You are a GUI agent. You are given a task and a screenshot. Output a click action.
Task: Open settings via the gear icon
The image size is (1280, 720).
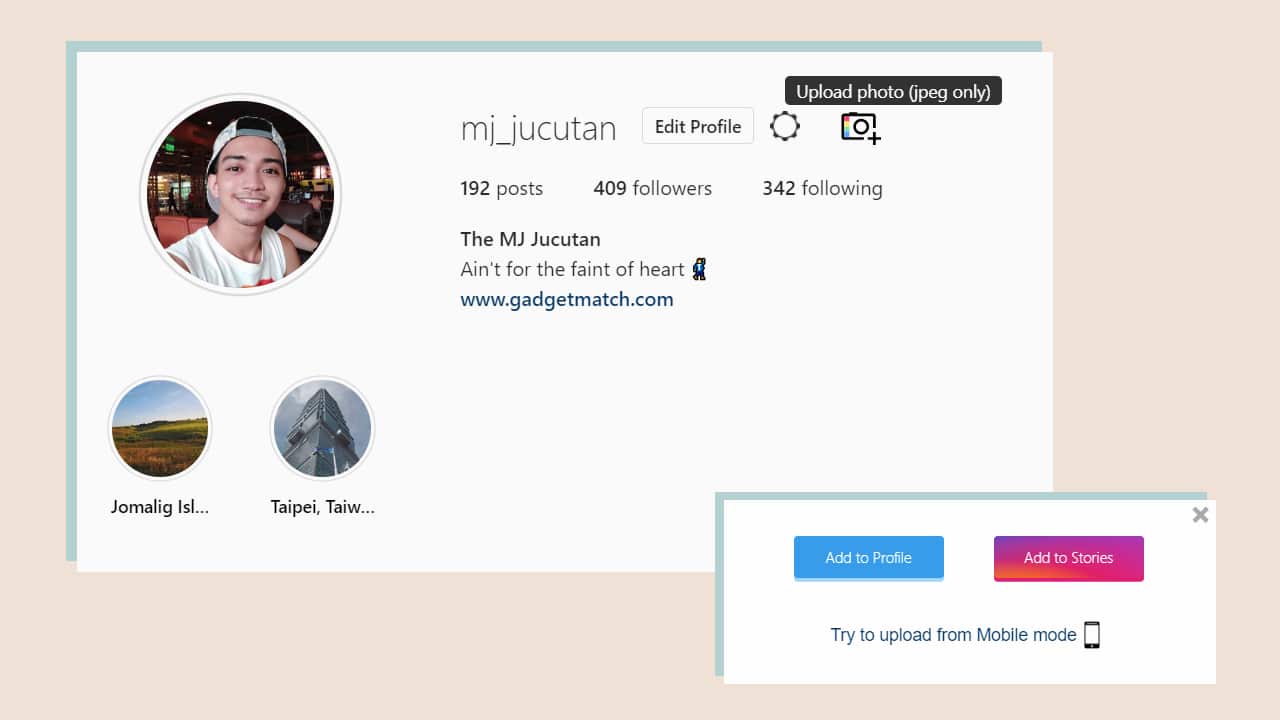785,127
